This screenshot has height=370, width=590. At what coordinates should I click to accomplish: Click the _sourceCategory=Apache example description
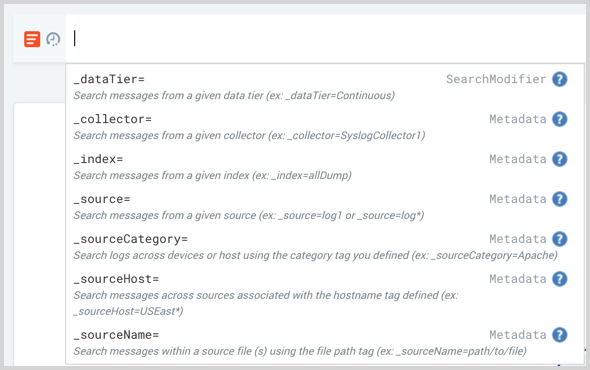tap(315, 256)
